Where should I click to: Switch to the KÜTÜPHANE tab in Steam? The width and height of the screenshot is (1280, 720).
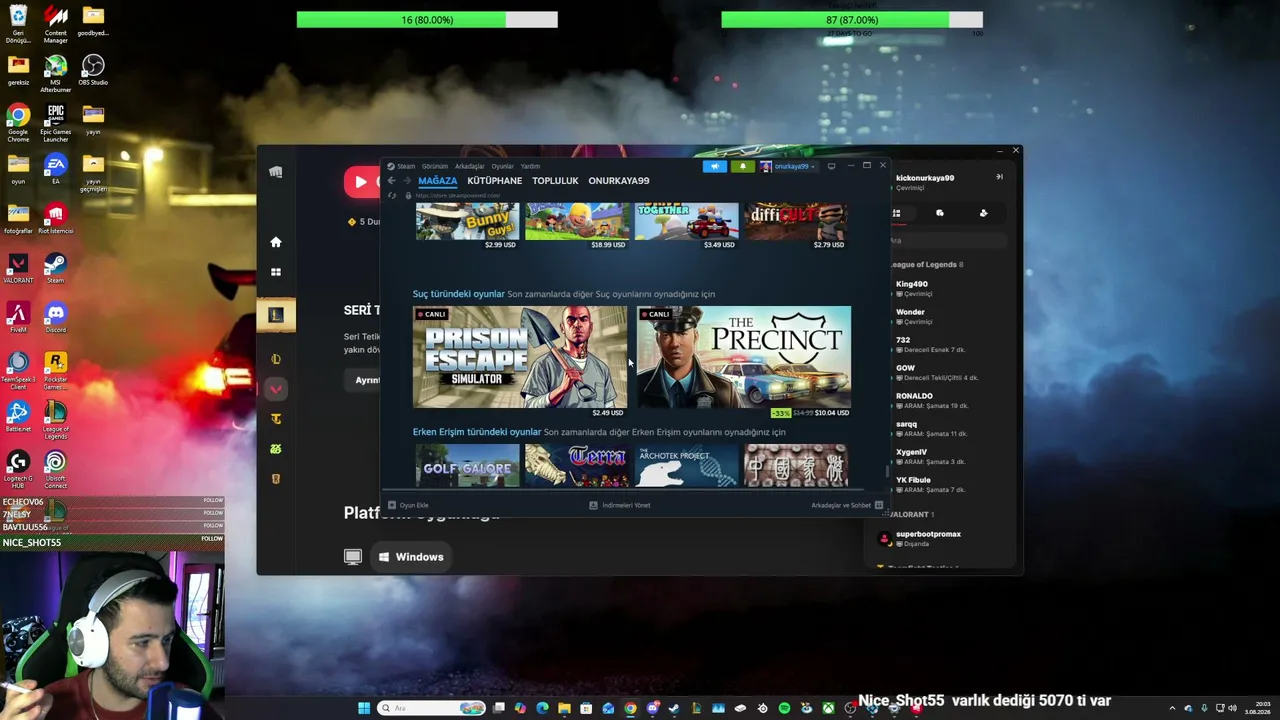(x=495, y=181)
